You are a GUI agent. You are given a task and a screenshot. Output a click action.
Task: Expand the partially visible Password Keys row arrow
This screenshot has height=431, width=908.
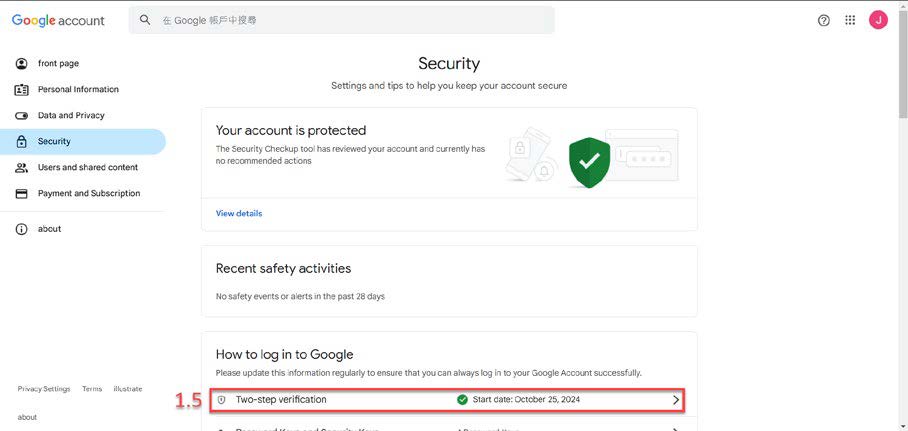pos(675,429)
